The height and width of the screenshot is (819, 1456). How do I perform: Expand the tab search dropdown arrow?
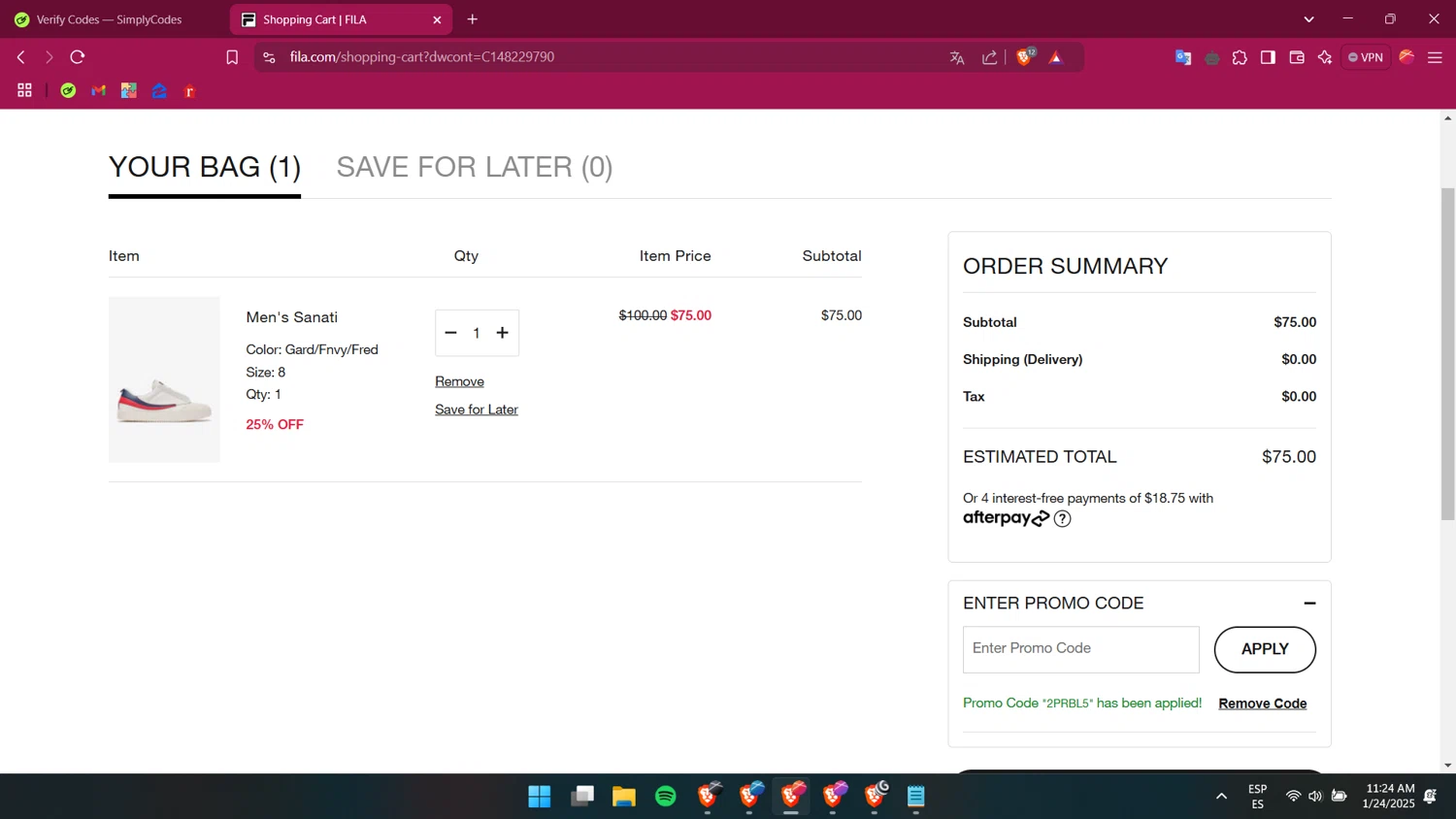pyautogui.click(x=1308, y=19)
